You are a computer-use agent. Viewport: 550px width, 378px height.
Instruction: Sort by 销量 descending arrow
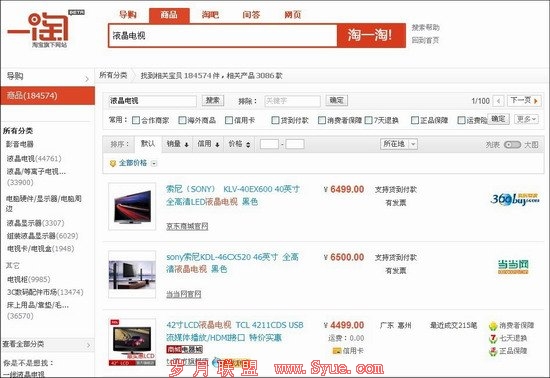pyautogui.click(x=187, y=144)
